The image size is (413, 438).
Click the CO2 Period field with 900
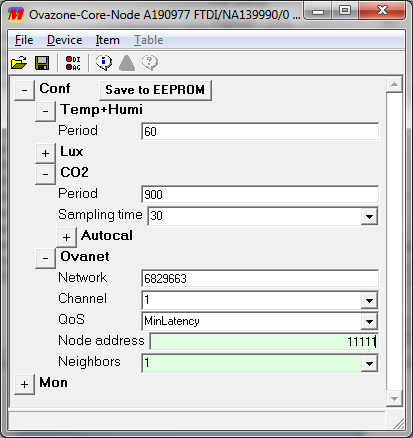[260, 194]
